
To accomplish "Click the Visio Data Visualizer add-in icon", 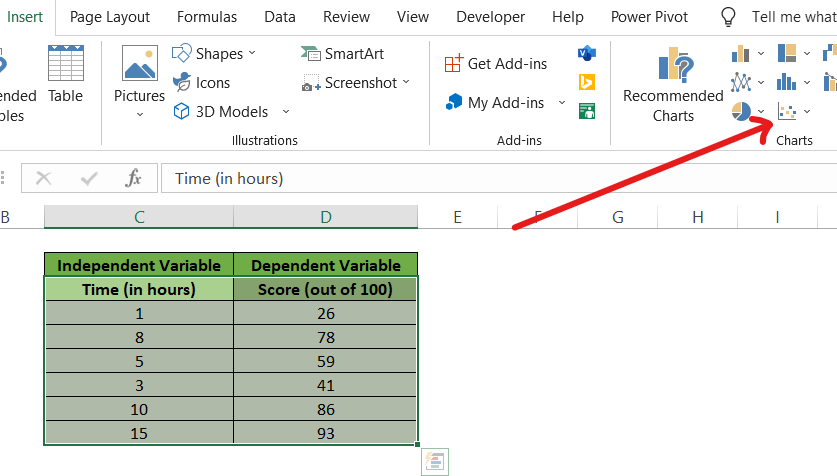I will coord(587,53).
